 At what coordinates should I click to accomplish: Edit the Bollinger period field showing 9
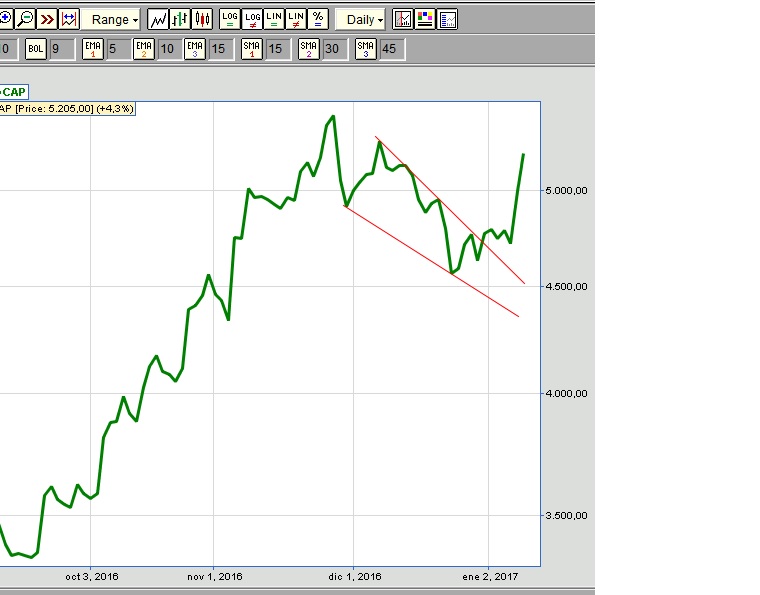pyautogui.click(x=62, y=49)
